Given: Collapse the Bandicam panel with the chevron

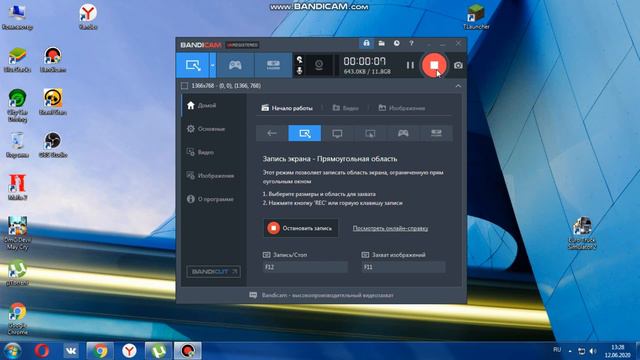Looking at the screenshot, I should tap(458, 86).
